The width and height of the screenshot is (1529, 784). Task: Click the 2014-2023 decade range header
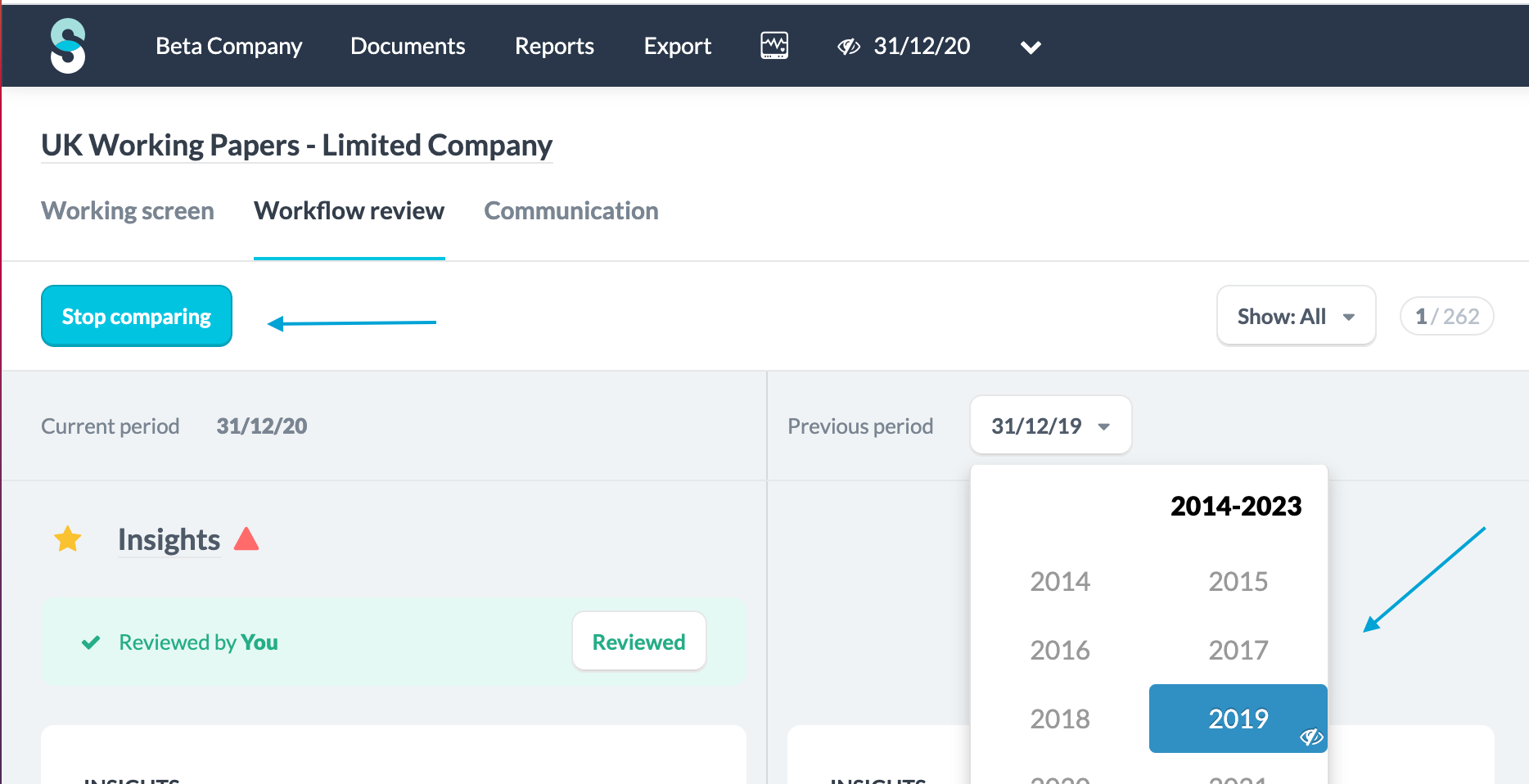1235,507
